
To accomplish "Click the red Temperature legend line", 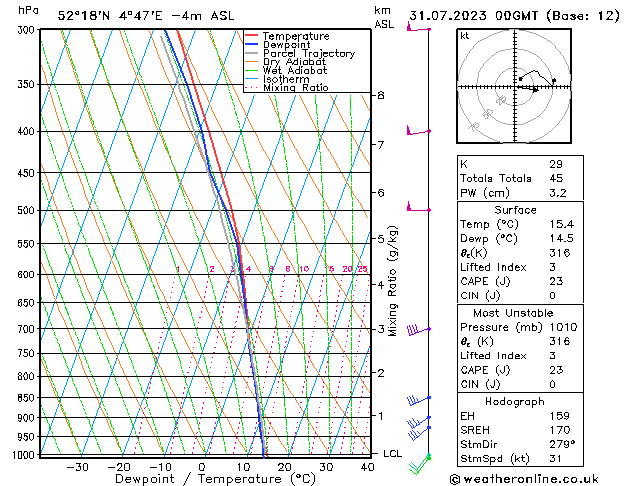I will point(253,36).
